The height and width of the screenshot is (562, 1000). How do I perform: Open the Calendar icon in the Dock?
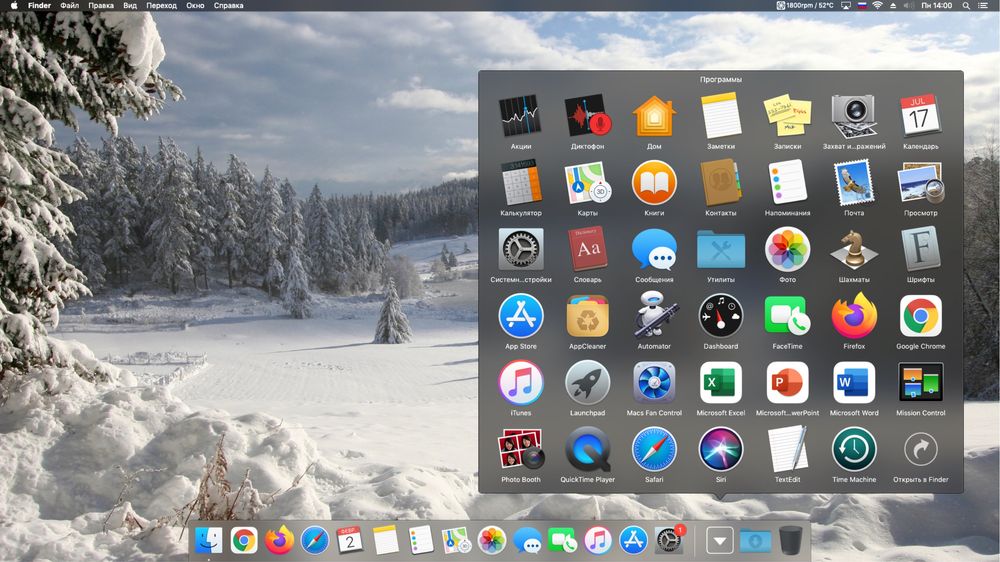349,540
